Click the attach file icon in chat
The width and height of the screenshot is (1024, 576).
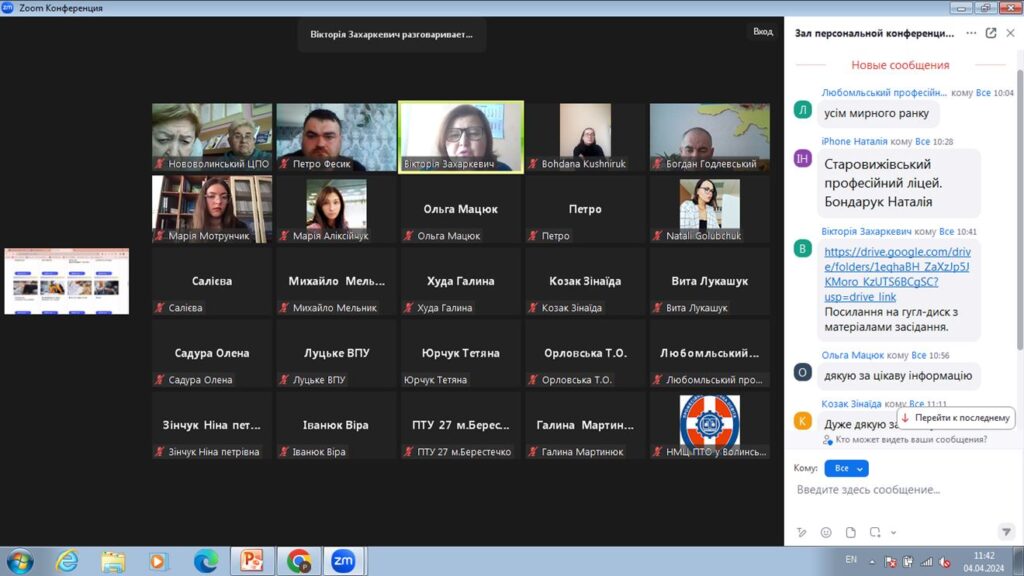point(851,532)
